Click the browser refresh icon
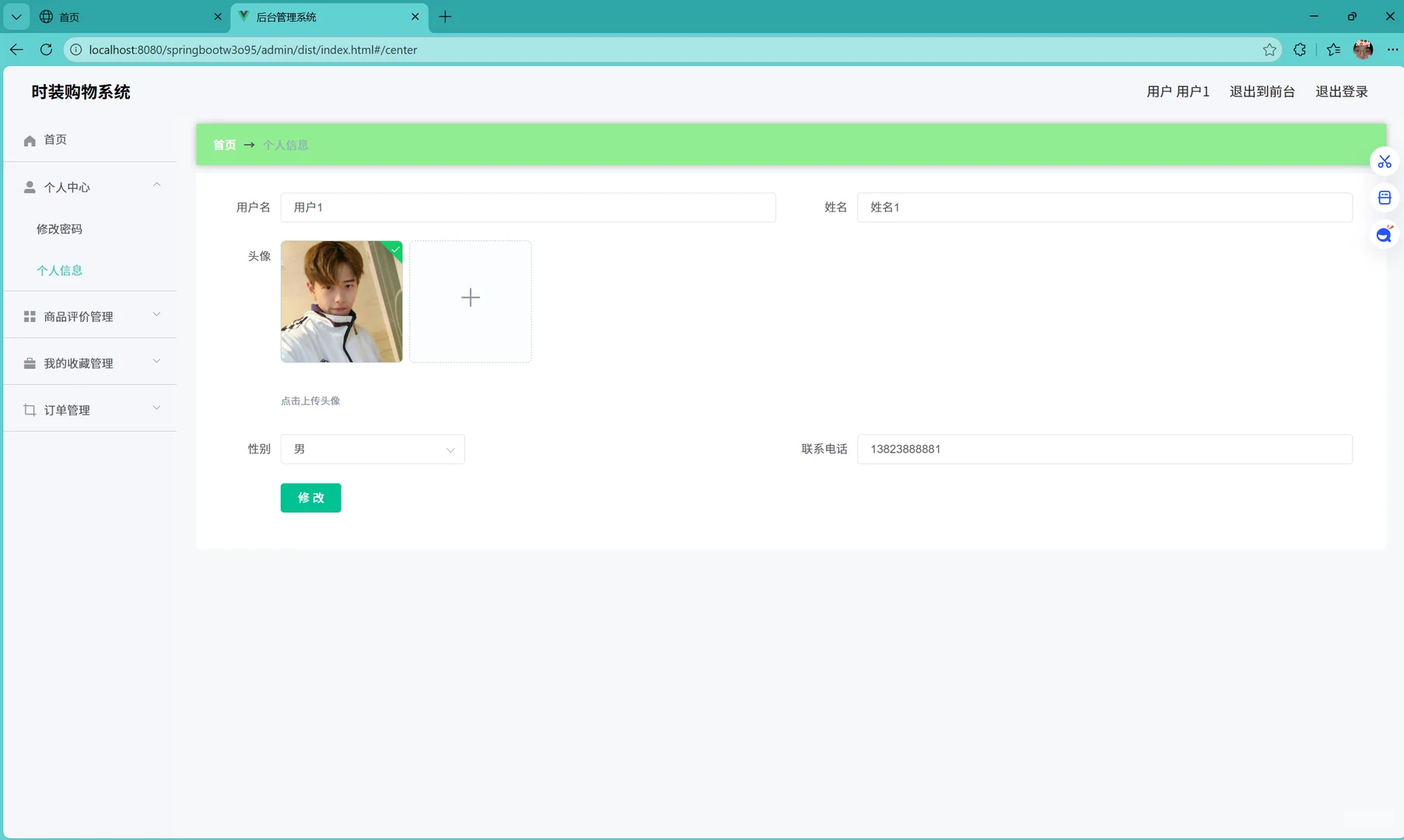 point(46,49)
